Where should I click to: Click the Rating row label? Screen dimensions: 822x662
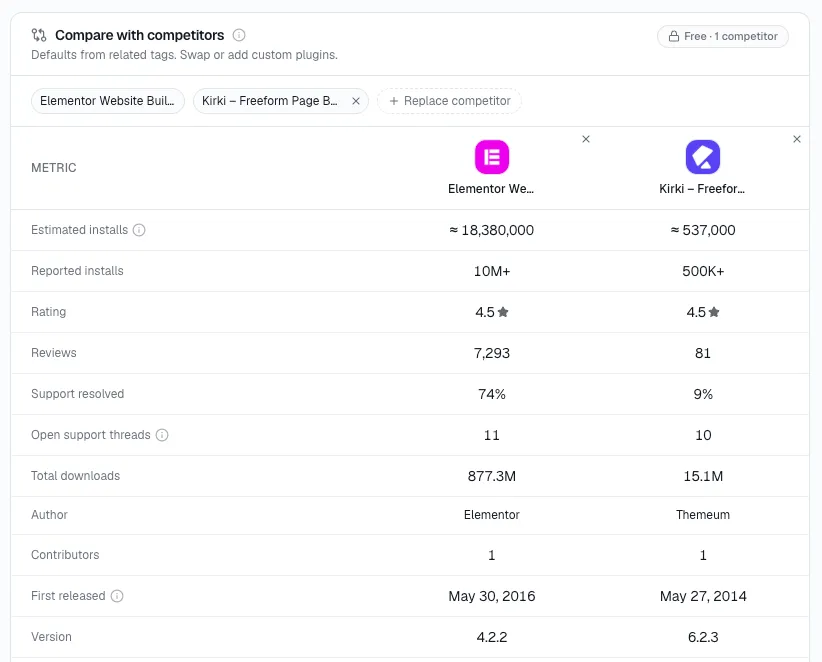(x=48, y=312)
